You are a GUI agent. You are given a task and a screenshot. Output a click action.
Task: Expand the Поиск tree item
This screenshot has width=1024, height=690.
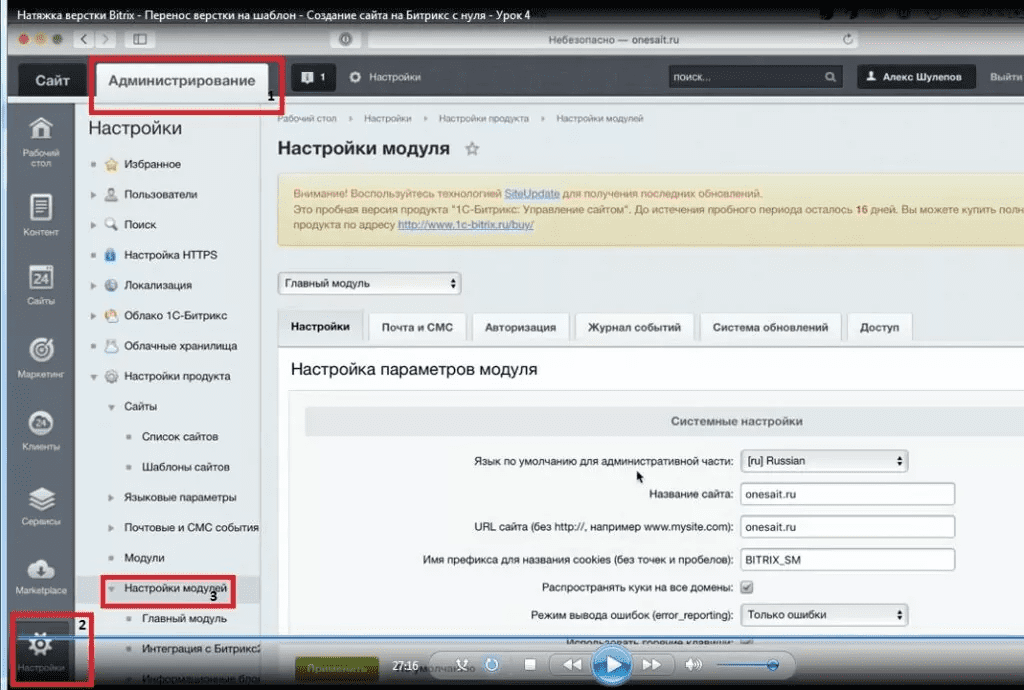pos(93,225)
